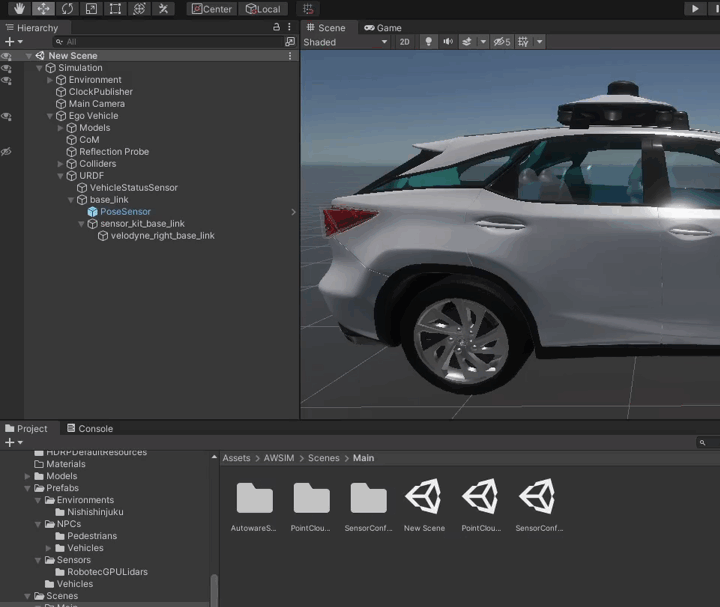Open Hierarchy create plus dropdown
Image resolution: width=720 pixels, height=607 pixels.
click(x=13, y=42)
